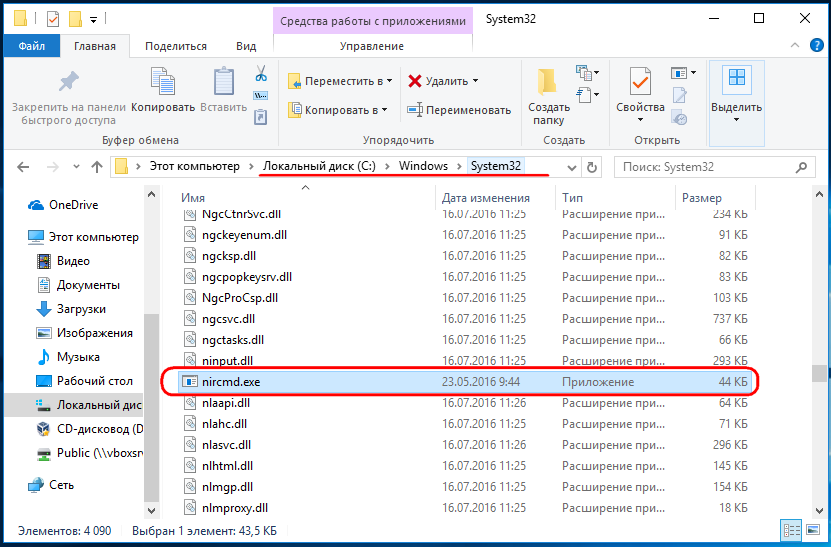The height and width of the screenshot is (547, 831).
Task: Select CD-дисковод in sidebar
Action: tap(90, 429)
